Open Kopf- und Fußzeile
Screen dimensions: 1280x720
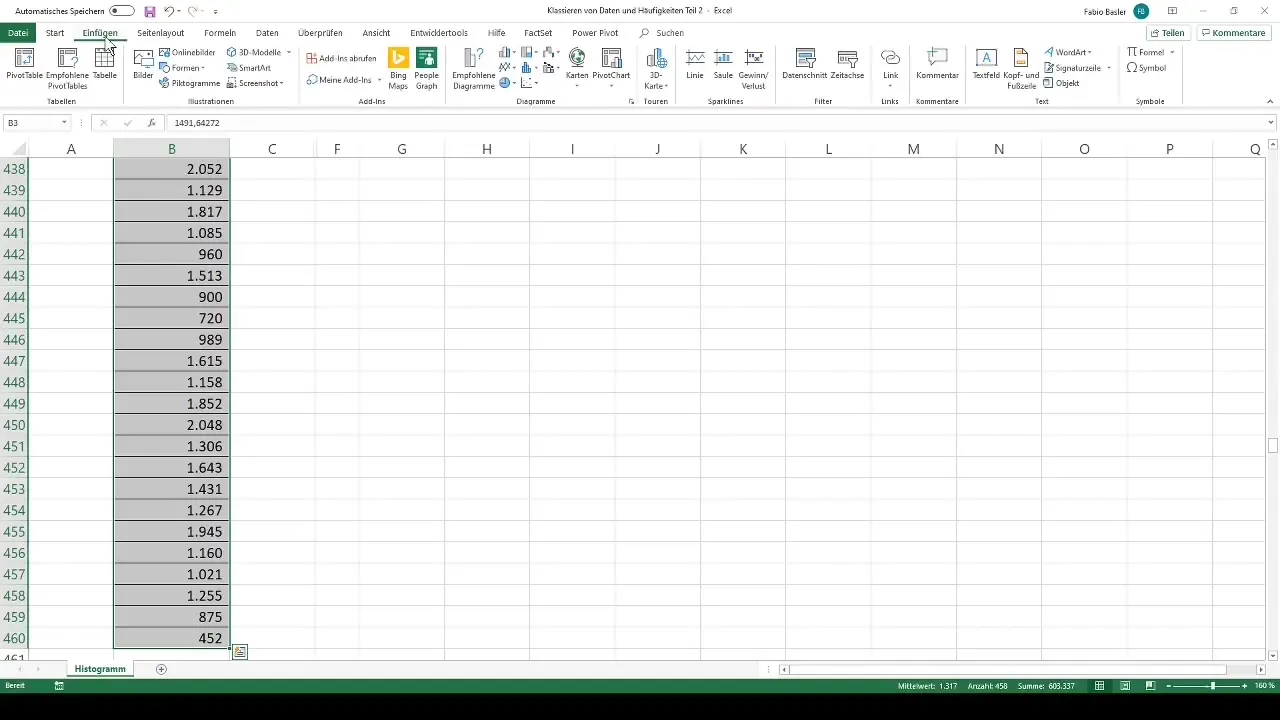pyautogui.click(x=1021, y=68)
